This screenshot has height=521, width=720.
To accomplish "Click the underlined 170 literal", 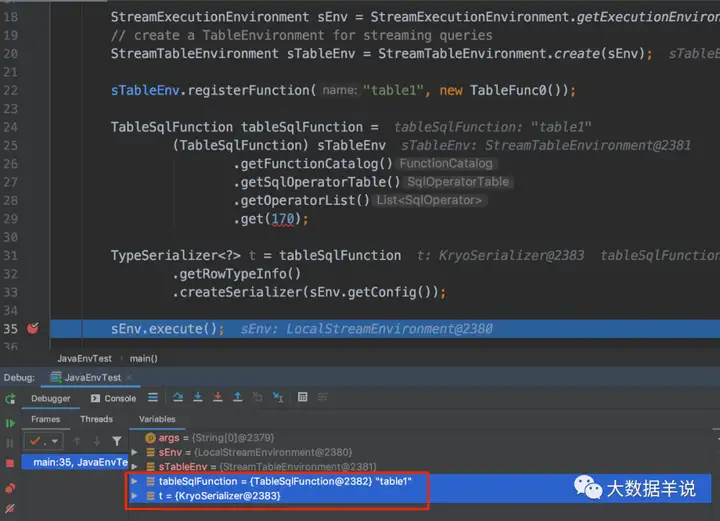I will (283, 219).
